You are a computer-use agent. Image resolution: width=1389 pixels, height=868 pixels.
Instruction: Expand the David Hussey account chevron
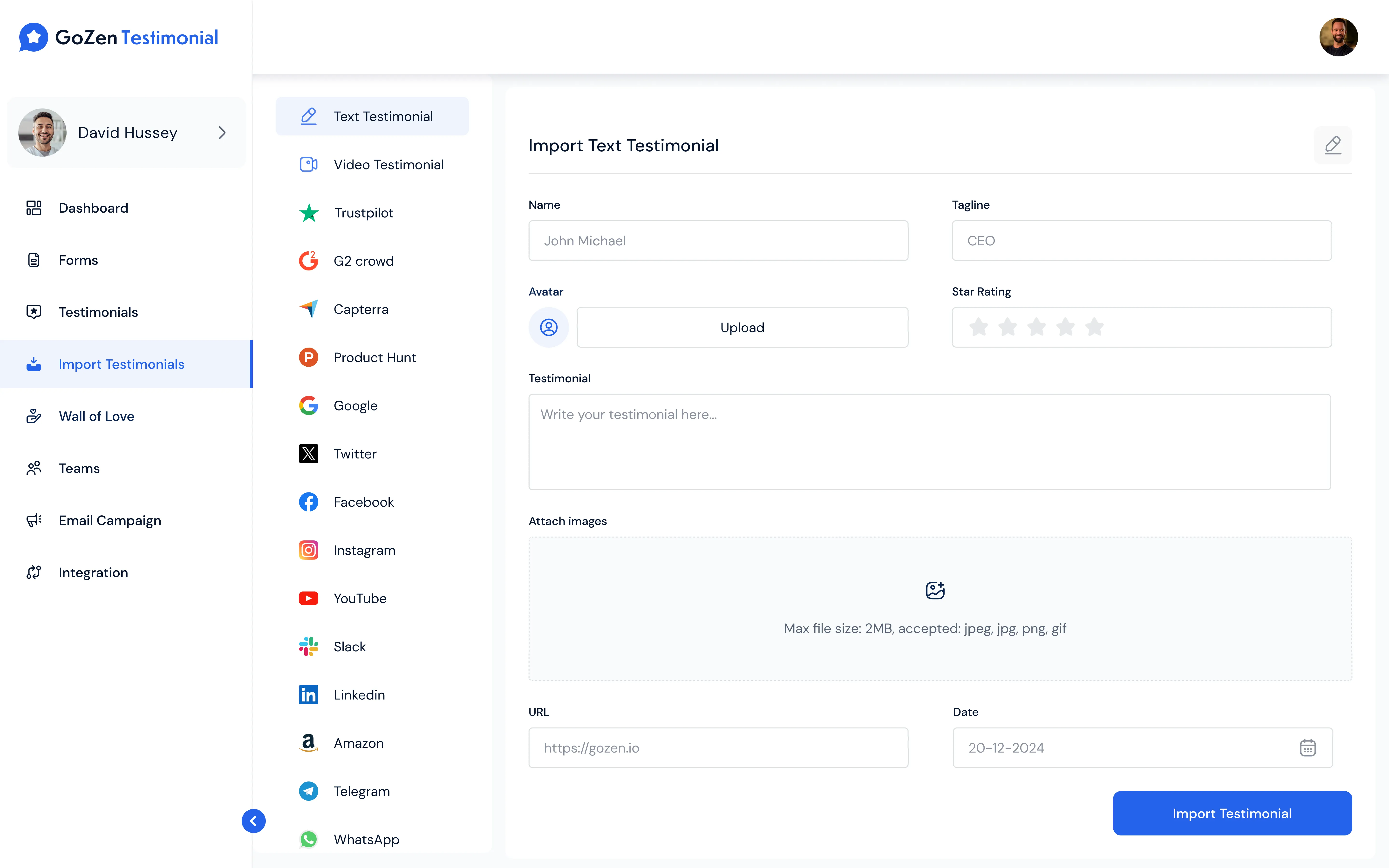click(x=222, y=133)
